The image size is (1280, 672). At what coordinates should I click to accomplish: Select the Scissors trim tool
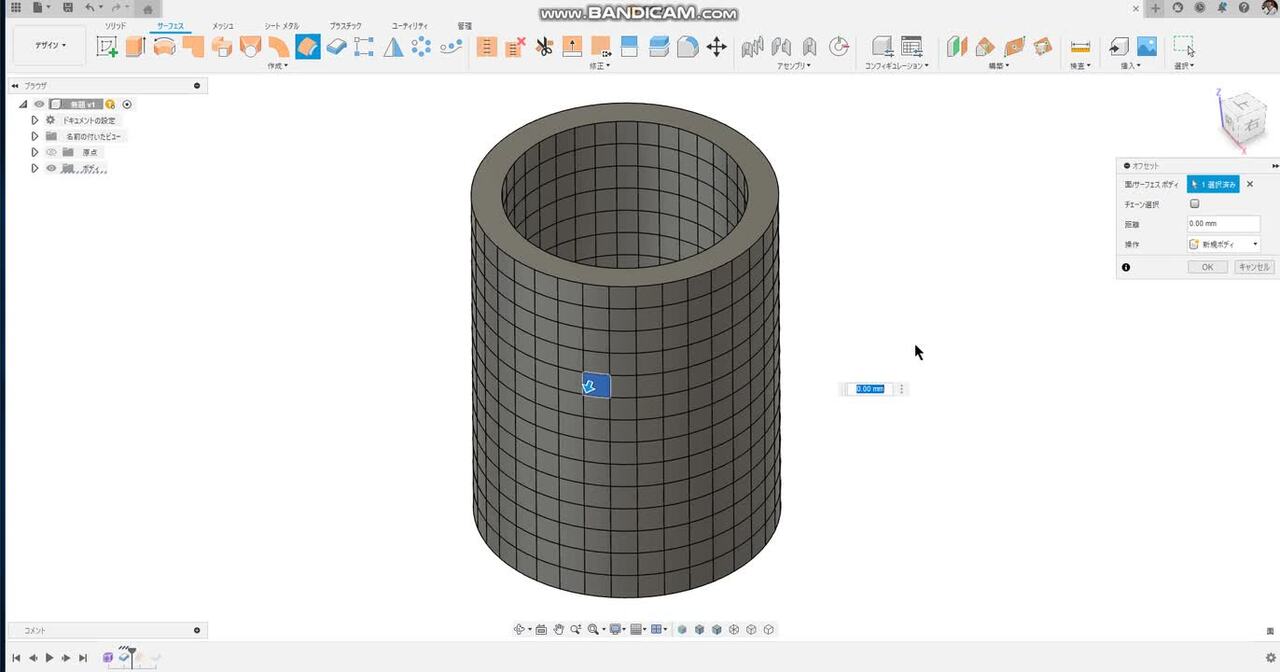coord(544,46)
